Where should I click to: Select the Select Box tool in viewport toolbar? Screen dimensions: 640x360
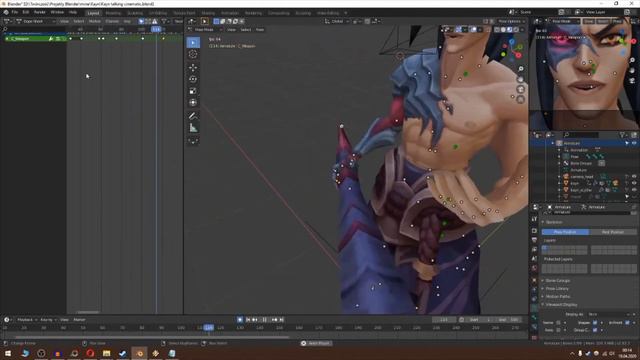click(x=193, y=42)
